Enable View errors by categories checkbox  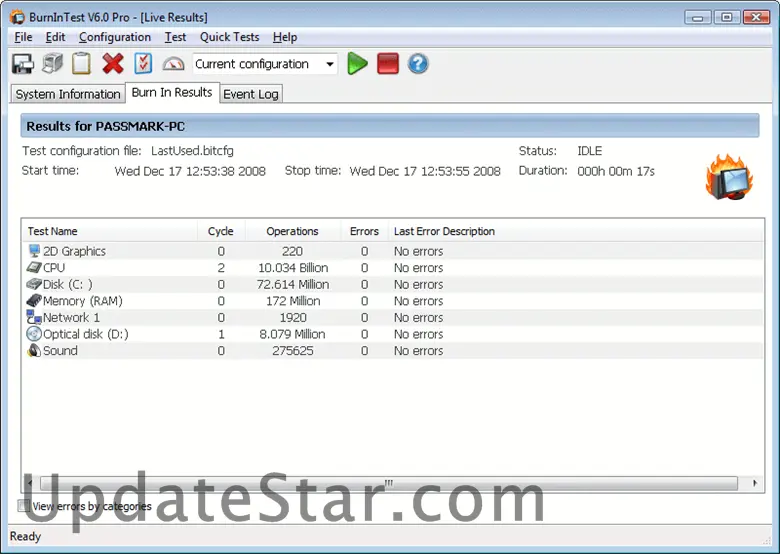pos(24,506)
